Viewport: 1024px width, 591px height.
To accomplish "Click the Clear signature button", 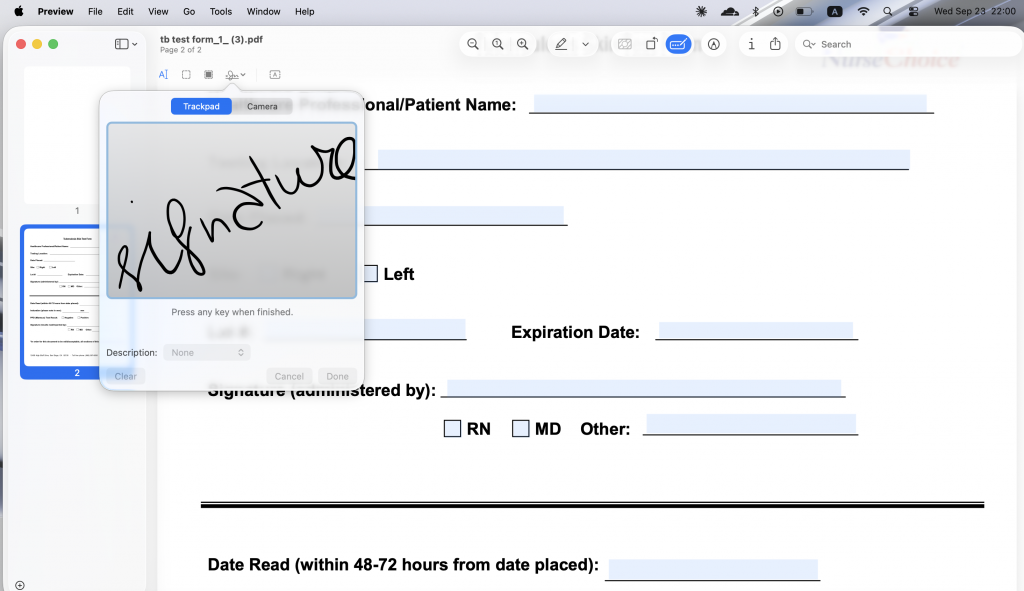I will (x=125, y=376).
